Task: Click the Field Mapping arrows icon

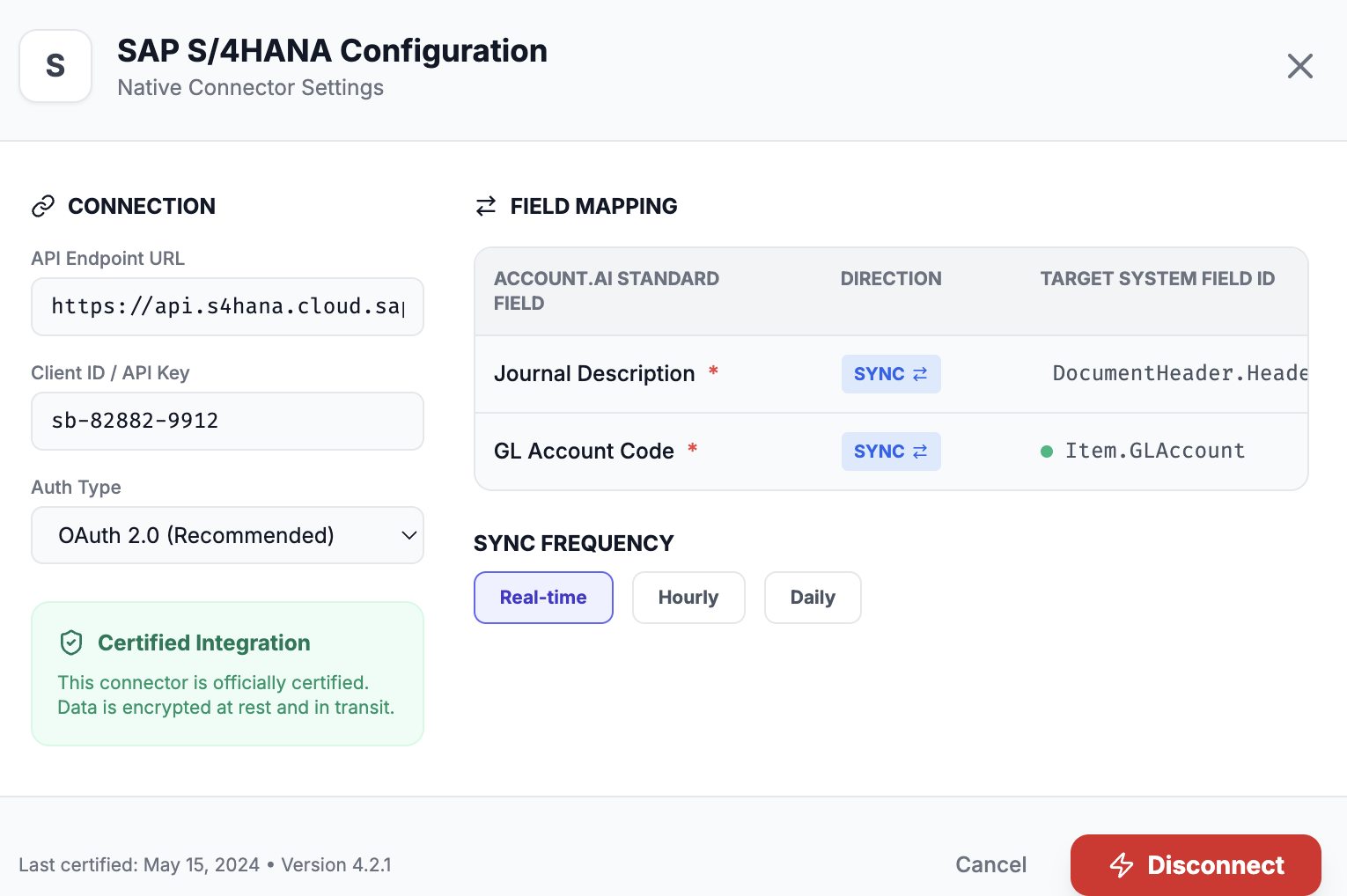Action: click(x=486, y=206)
